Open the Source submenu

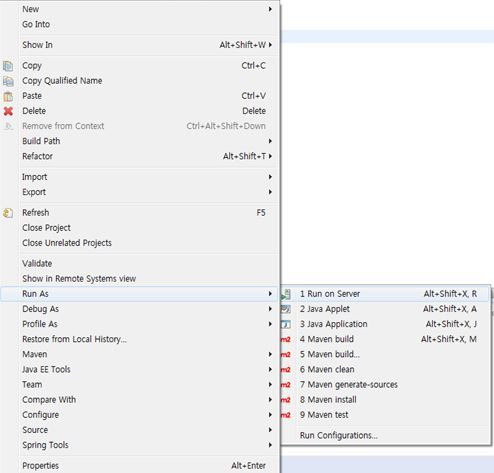click(140, 430)
